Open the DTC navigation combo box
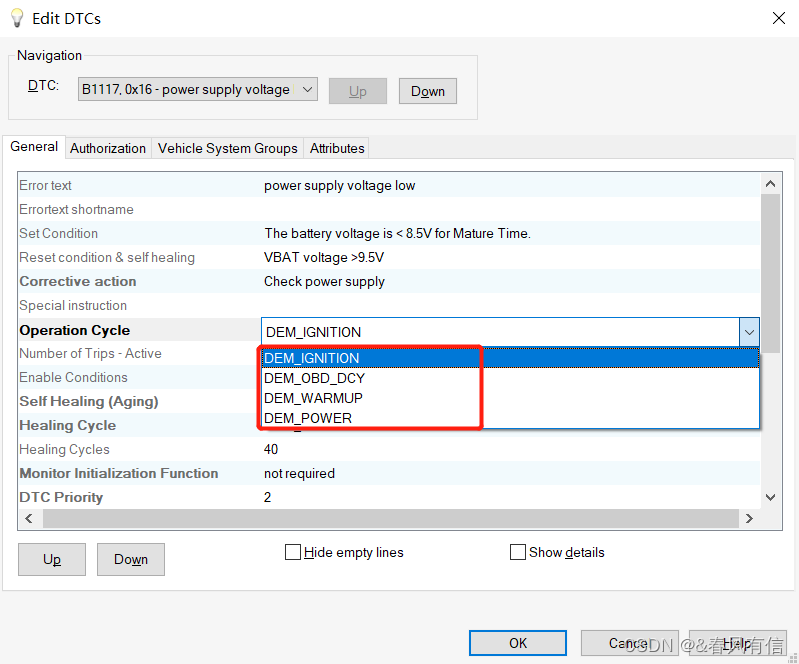This screenshot has height=664, width=799. coord(198,89)
